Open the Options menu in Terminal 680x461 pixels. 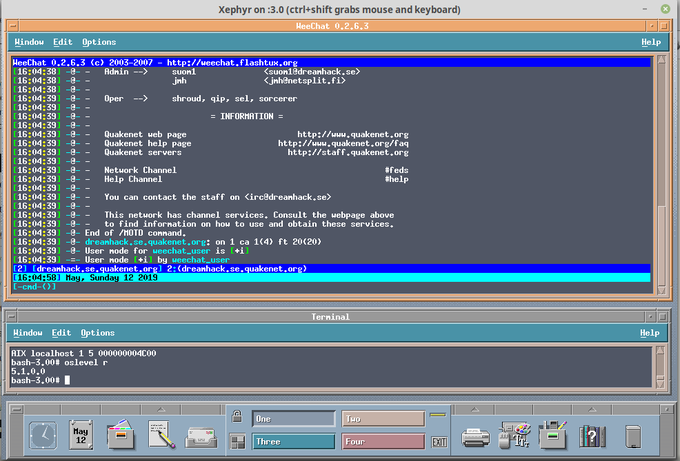[98, 333]
